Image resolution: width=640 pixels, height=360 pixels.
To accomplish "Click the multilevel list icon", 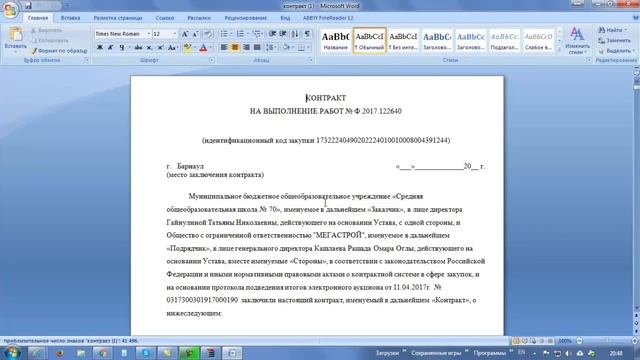I will 256,34.
